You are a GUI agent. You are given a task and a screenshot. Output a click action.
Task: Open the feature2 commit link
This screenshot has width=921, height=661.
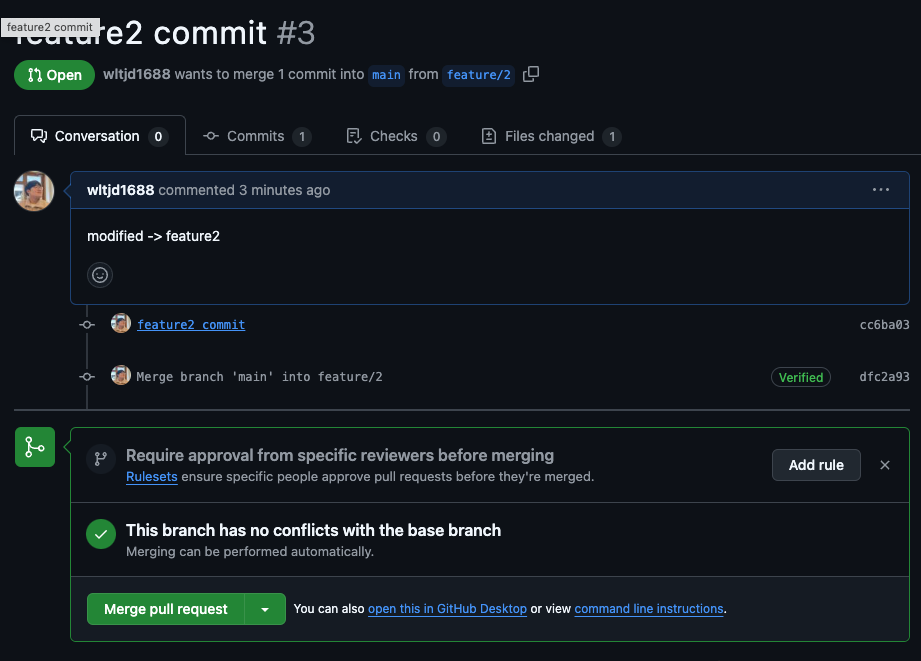point(191,325)
